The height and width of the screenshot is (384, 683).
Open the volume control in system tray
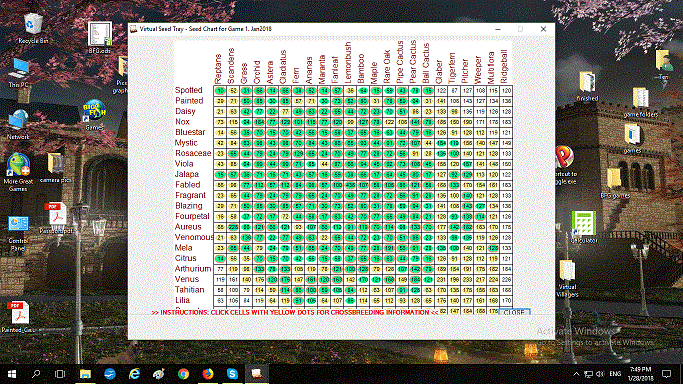coord(600,374)
